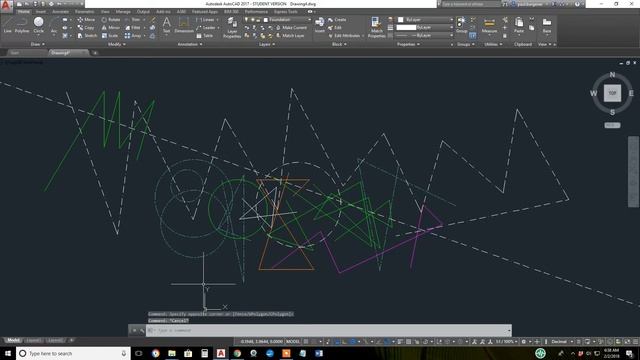
Task: Choose the Move command
Action: tap(87, 20)
